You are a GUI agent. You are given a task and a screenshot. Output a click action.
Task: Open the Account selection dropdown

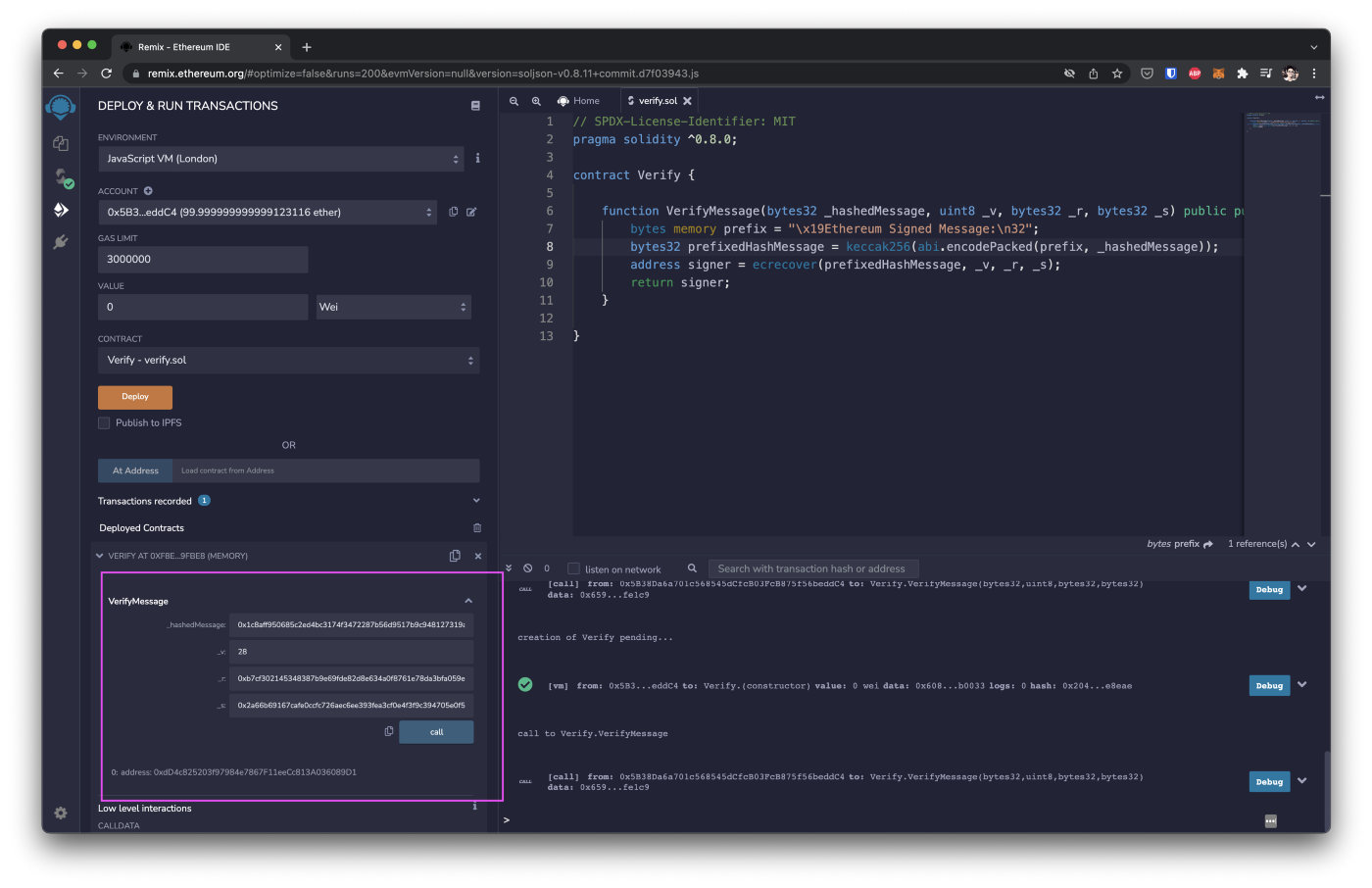268,212
